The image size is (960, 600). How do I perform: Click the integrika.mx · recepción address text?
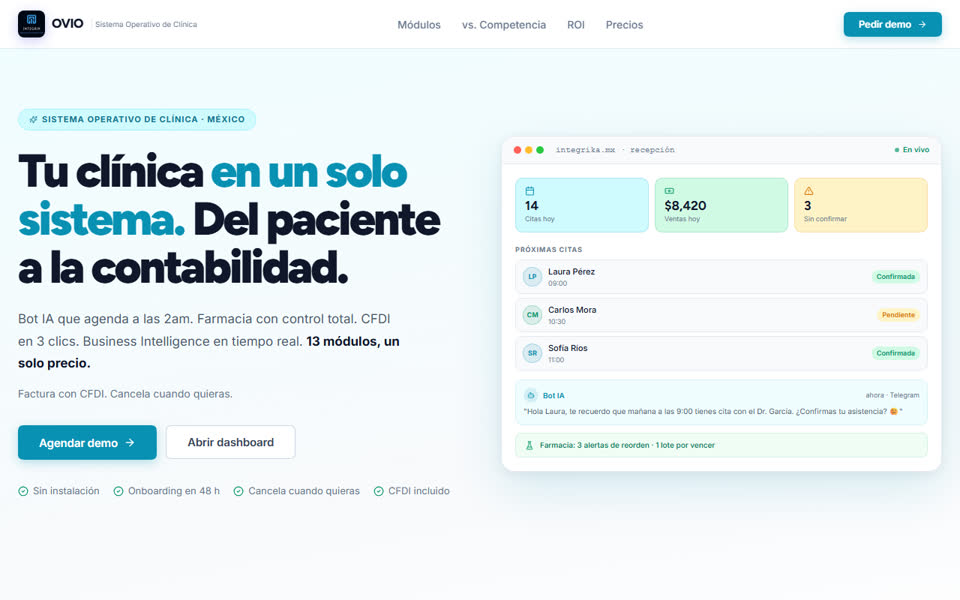tap(615, 150)
